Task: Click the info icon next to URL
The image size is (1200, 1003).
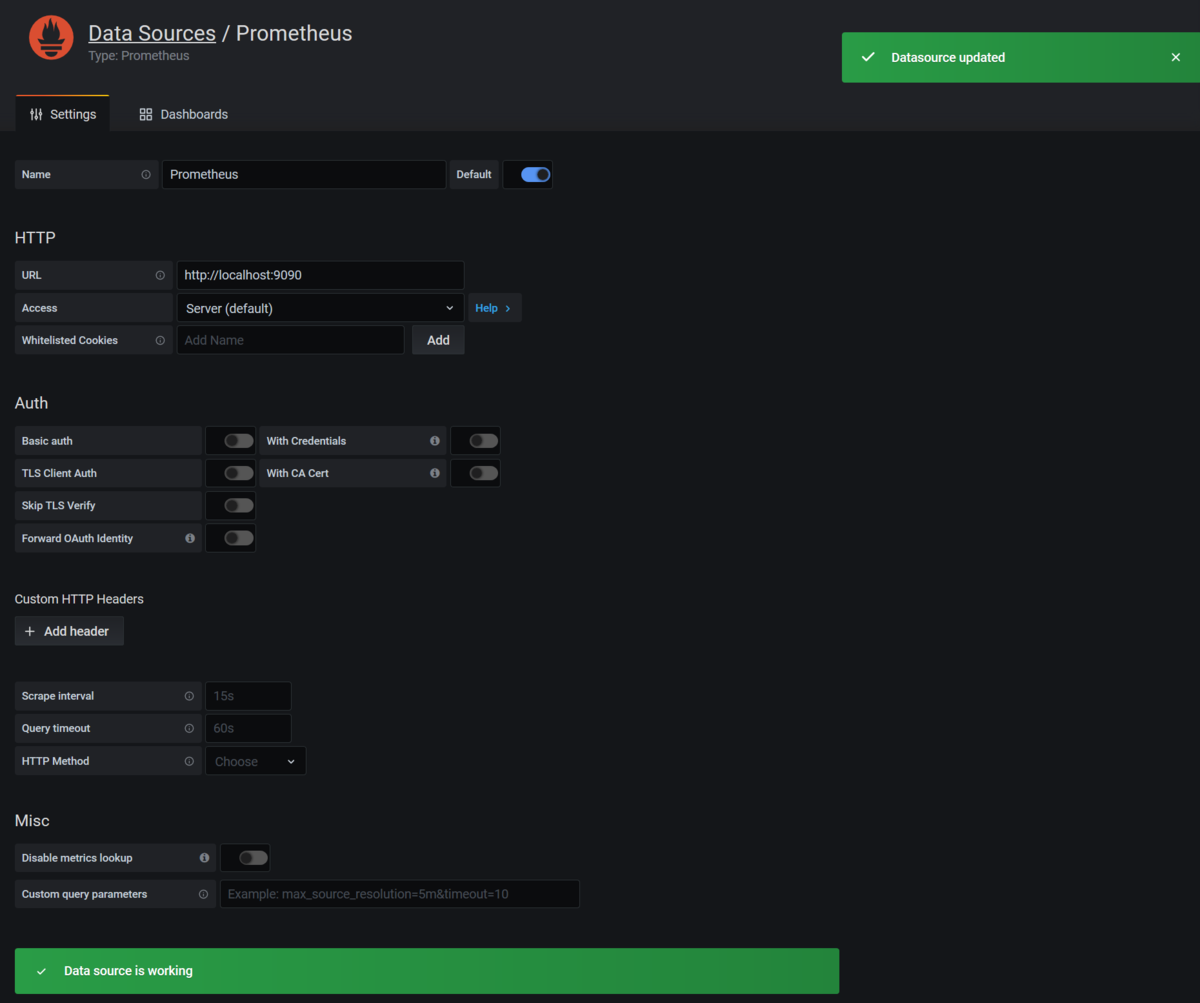Action: (x=160, y=275)
